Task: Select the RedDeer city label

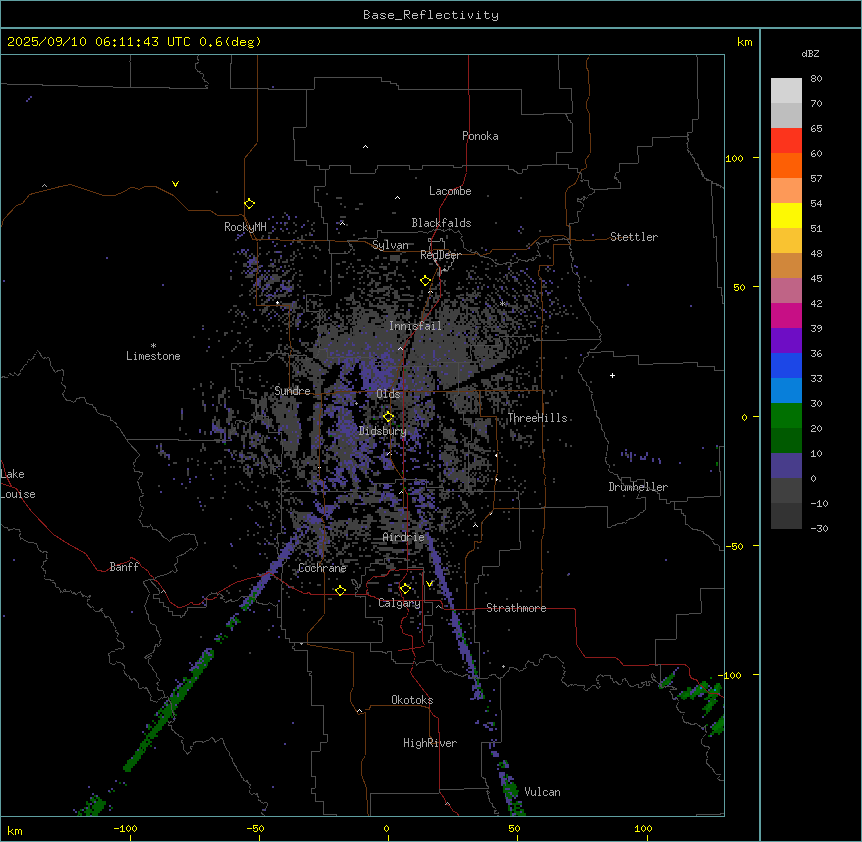Action: pos(440,255)
